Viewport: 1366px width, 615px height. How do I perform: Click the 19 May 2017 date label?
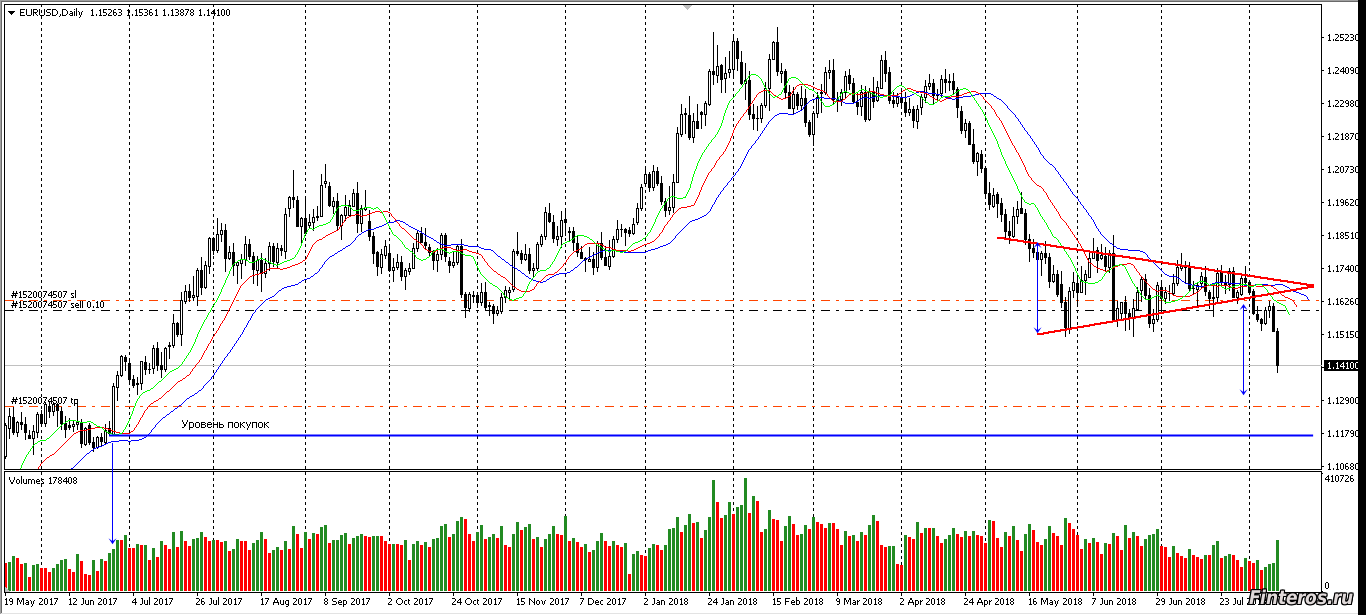point(32,602)
